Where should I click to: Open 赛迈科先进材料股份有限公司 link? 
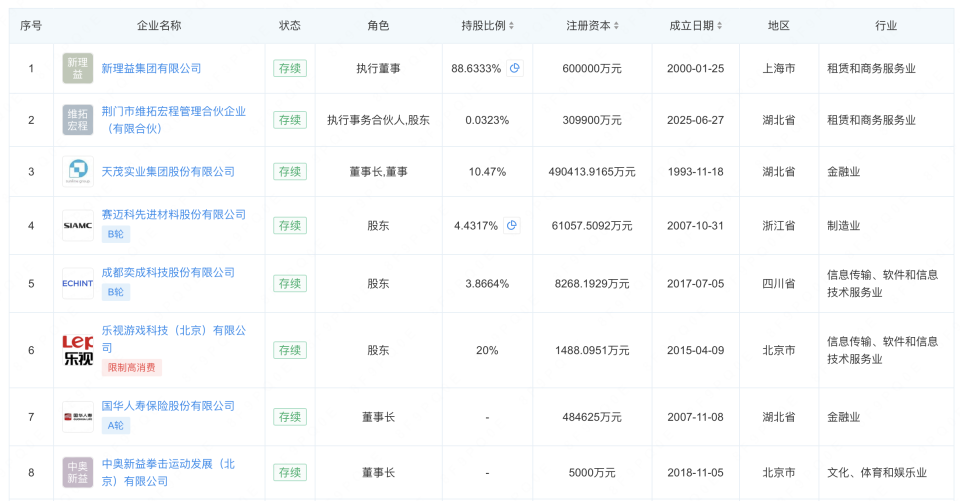pos(174,214)
